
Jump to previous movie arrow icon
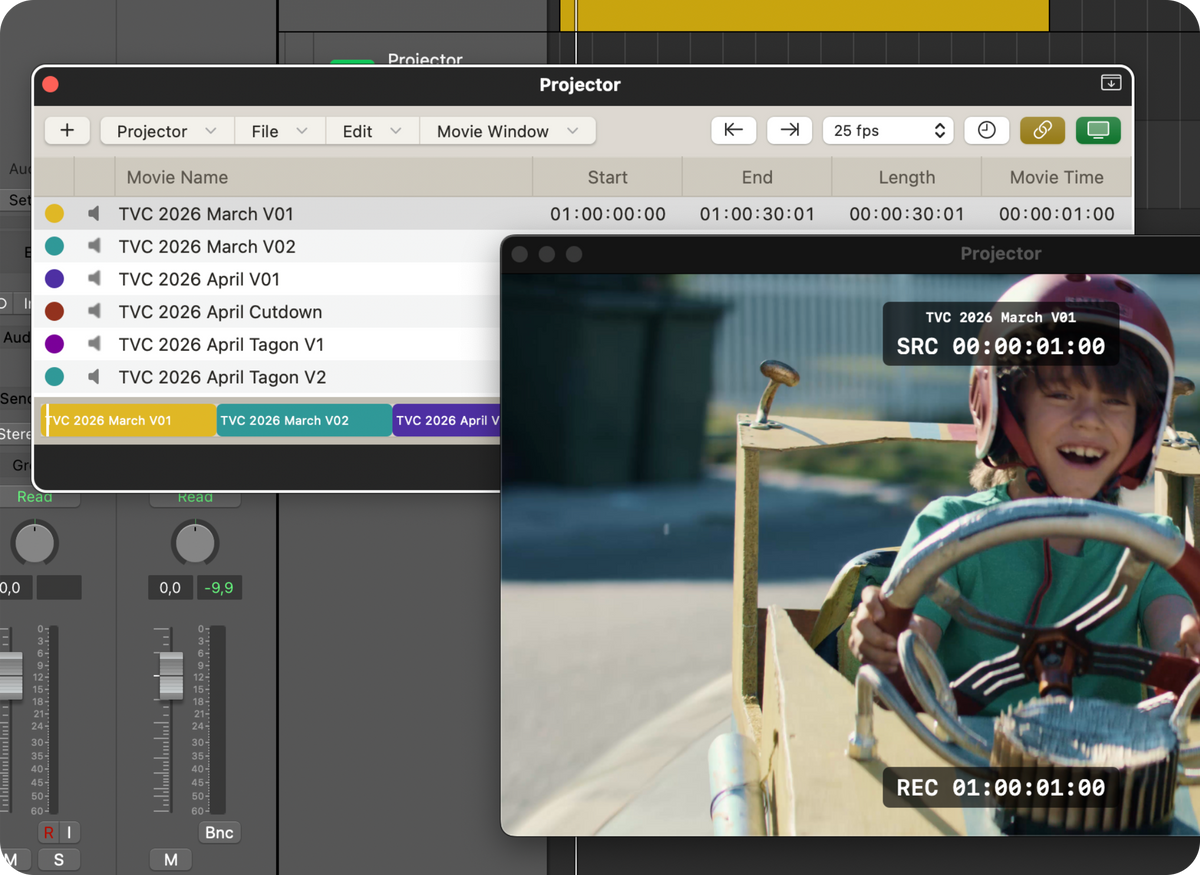(733, 131)
